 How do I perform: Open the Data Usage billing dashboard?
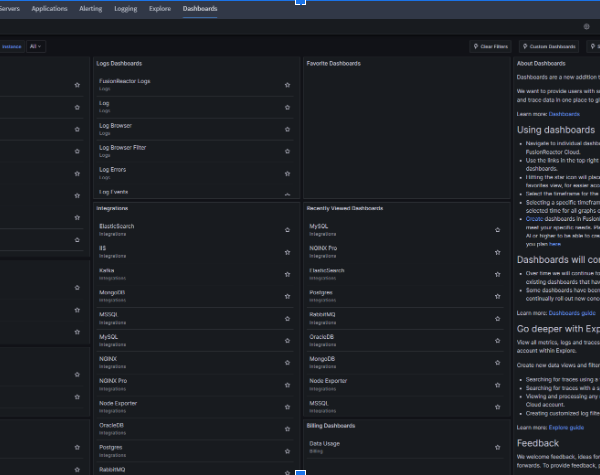(x=324, y=444)
